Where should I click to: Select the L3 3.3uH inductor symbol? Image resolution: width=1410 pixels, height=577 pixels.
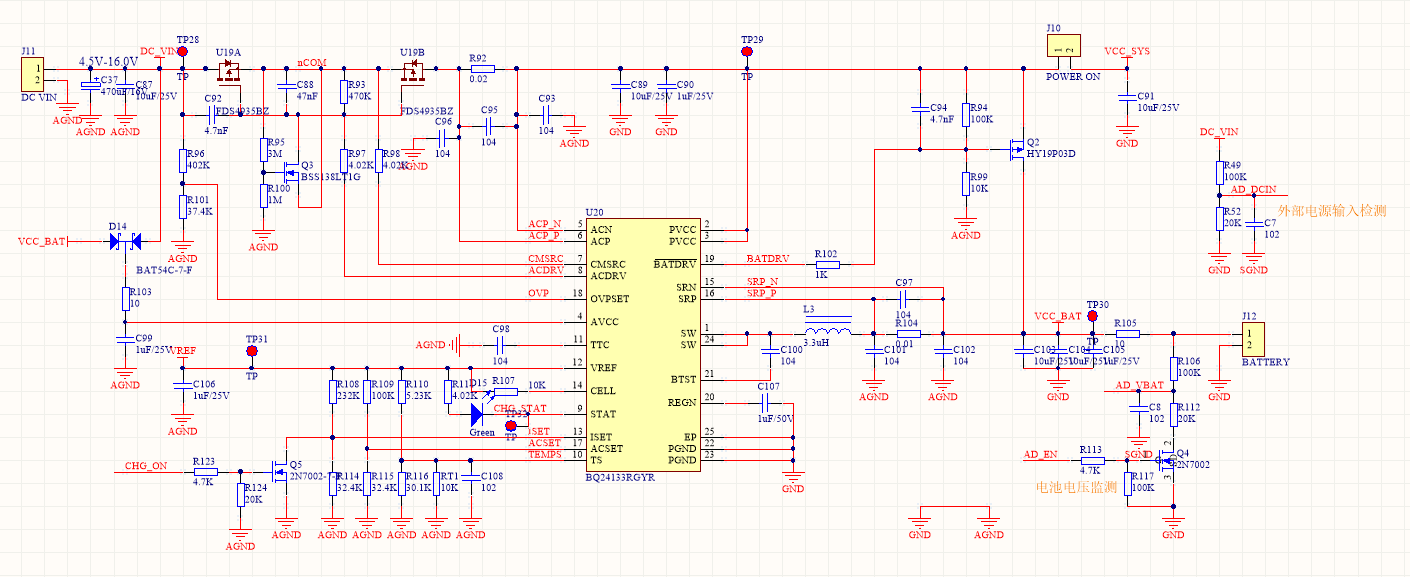(829, 332)
